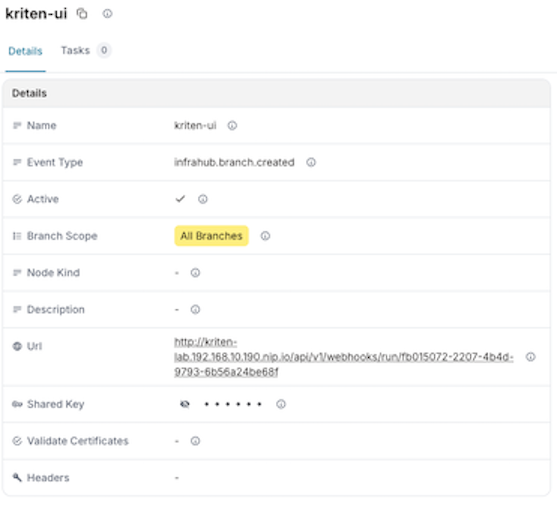Copy the kriten-ui title with the copy icon
Viewport: 557px width, 525px height.
coord(82,14)
